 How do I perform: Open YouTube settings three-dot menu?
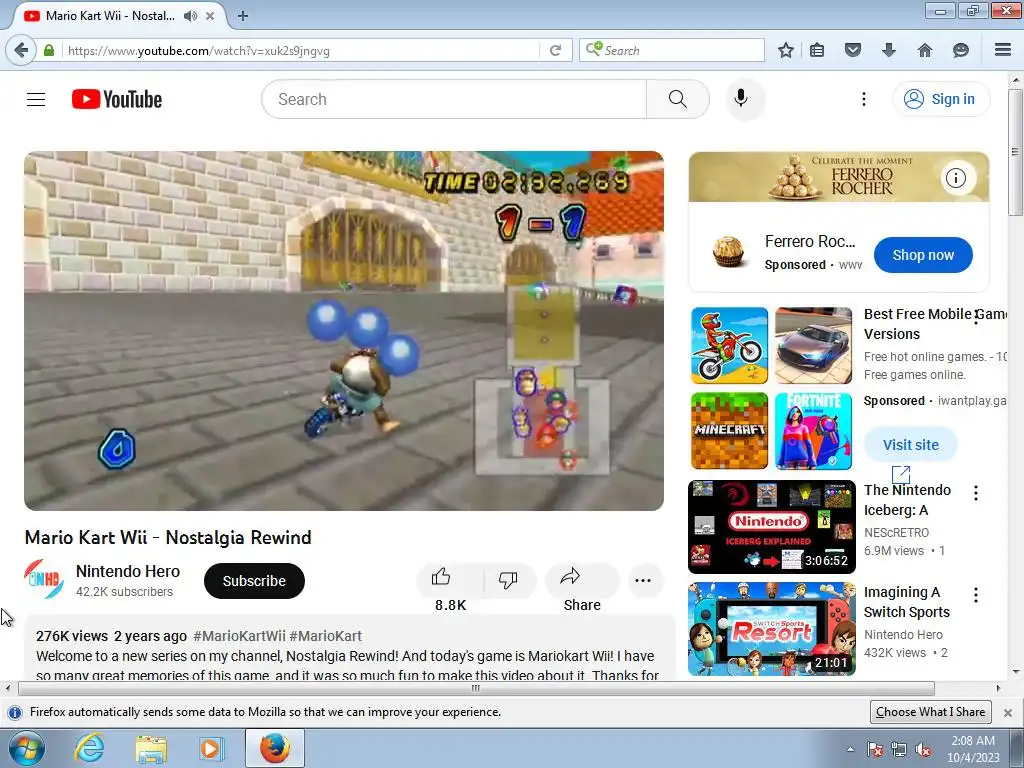pos(863,99)
